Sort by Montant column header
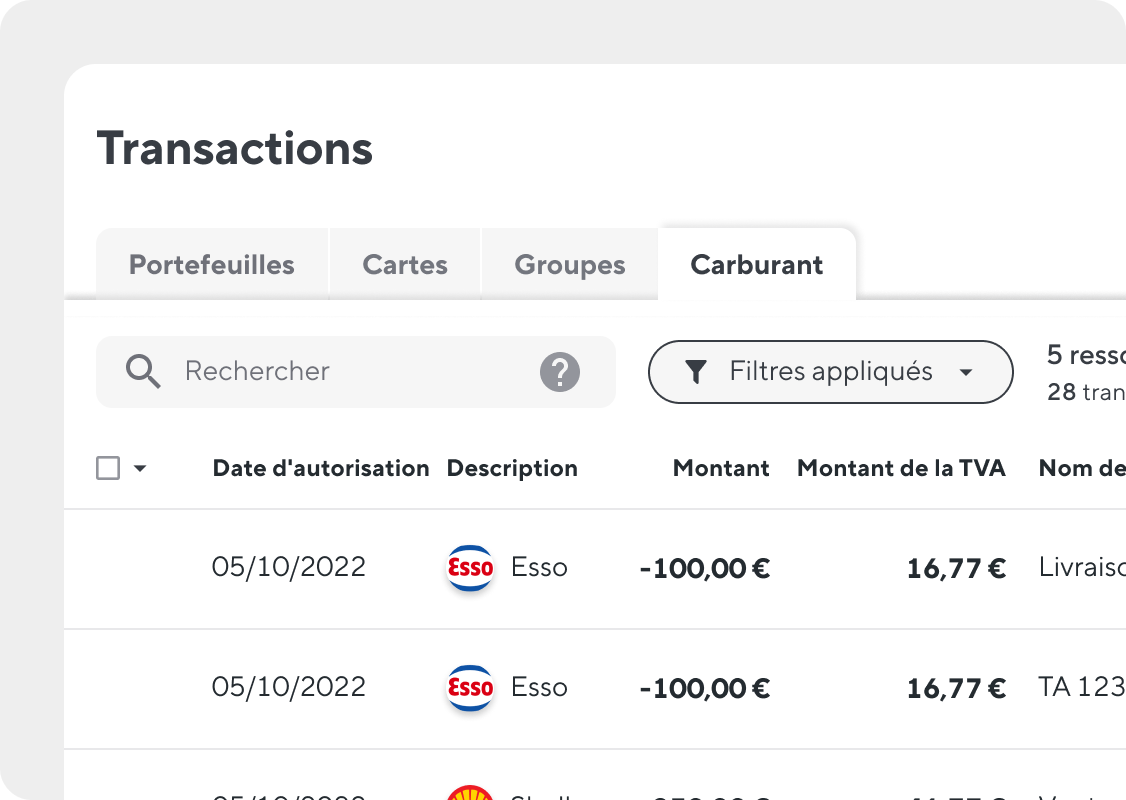Screen dimensions: 1126x800 coord(721,468)
